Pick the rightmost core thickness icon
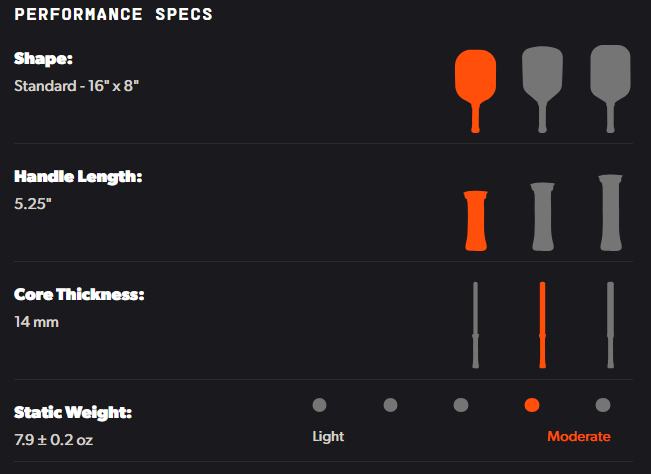This screenshot has width=651, height=474. pos(609,325)
